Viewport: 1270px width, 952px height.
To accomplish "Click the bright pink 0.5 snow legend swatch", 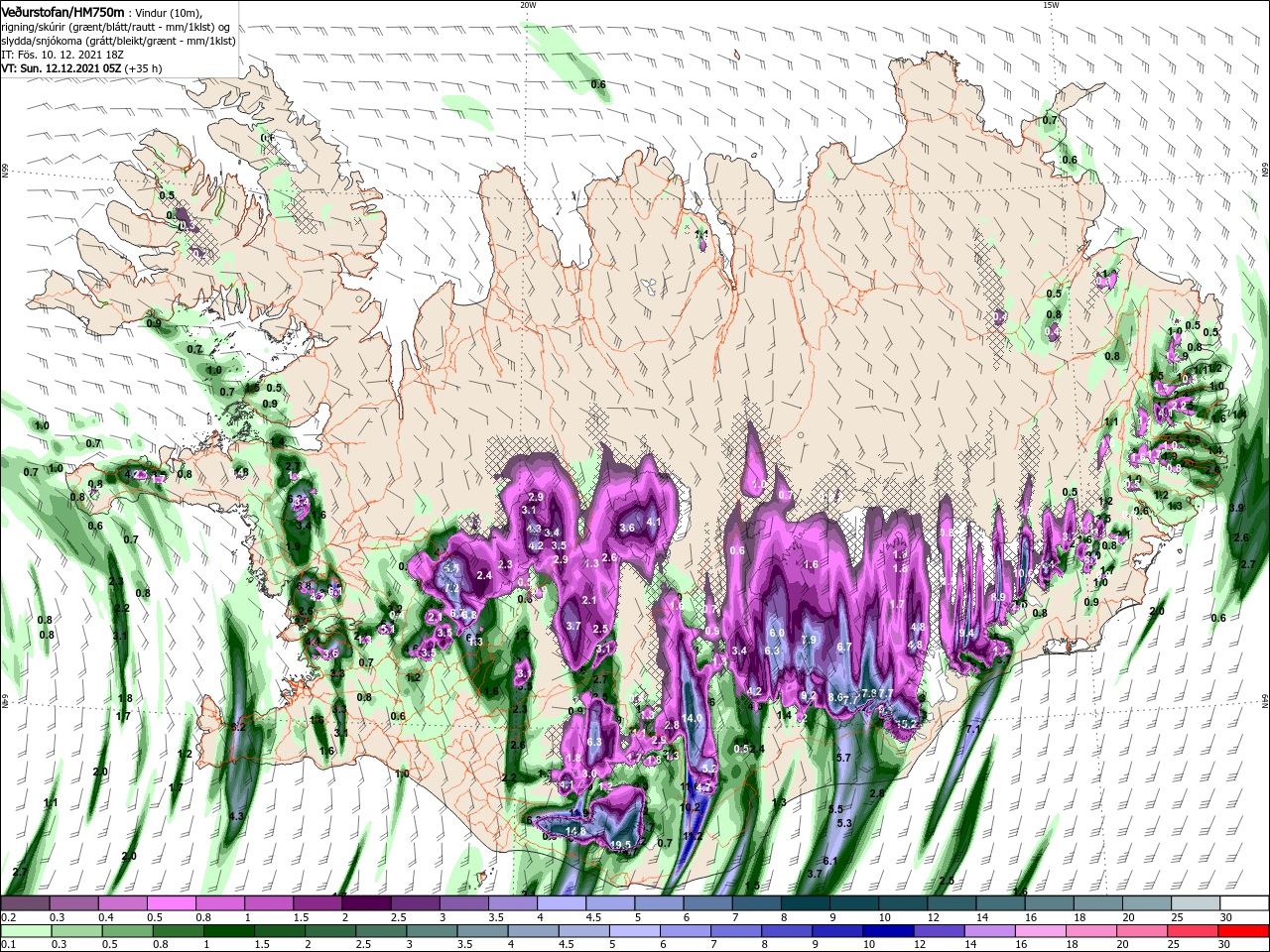I will pyautogui.click(x=171, y=903).
